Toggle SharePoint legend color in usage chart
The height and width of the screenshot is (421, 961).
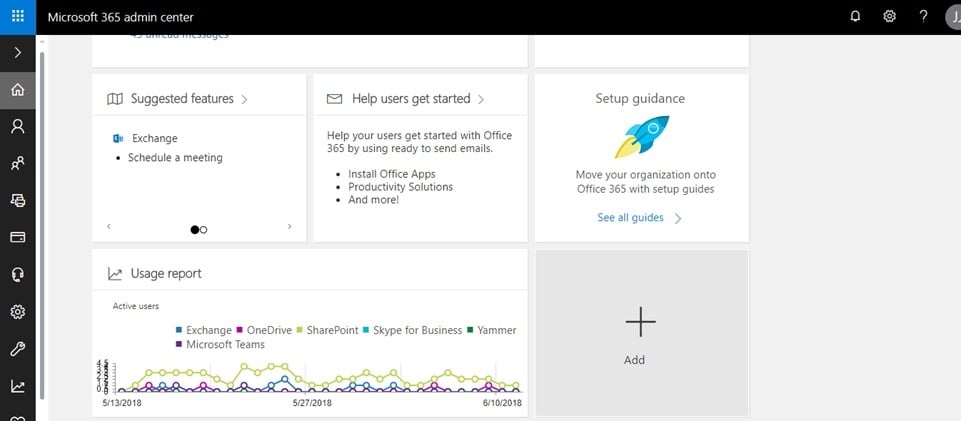300,330
